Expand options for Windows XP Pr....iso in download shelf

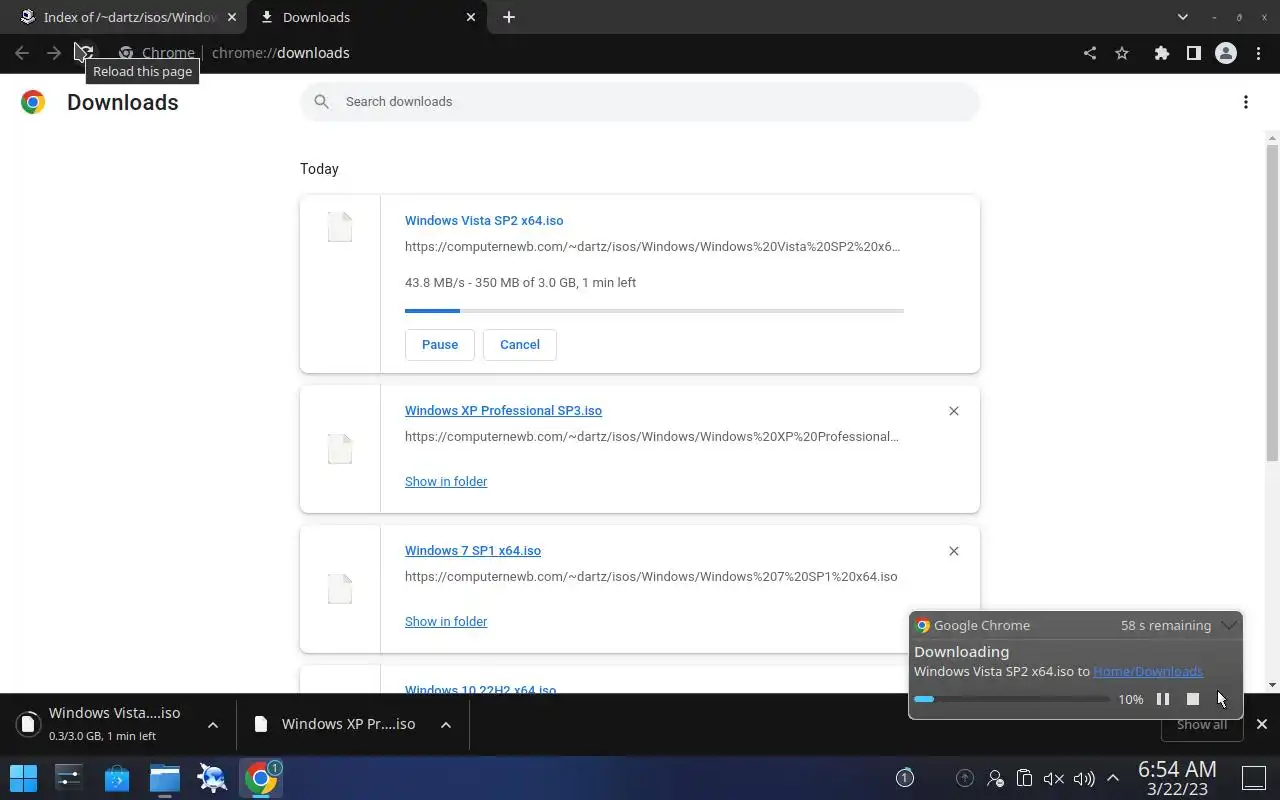pyautogui.click(x=446, y=725)
